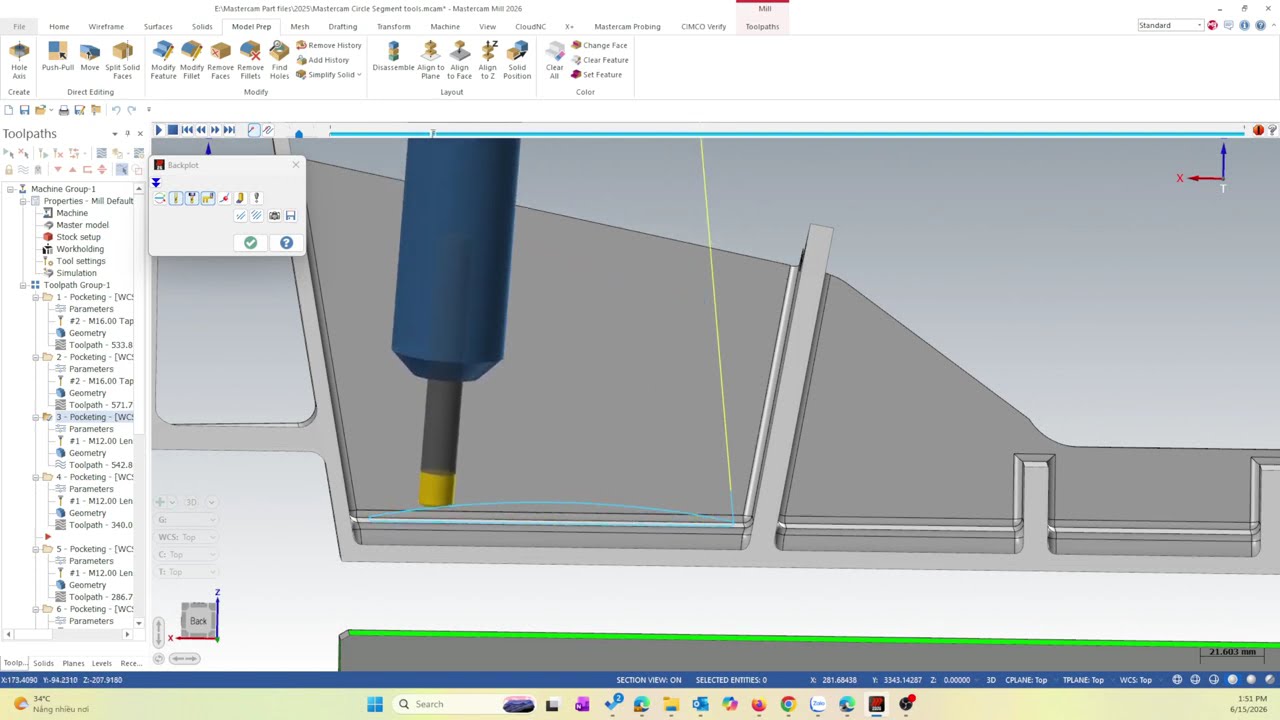
Task: Open the Modify Fillet tool
Action: pos(192,60)
